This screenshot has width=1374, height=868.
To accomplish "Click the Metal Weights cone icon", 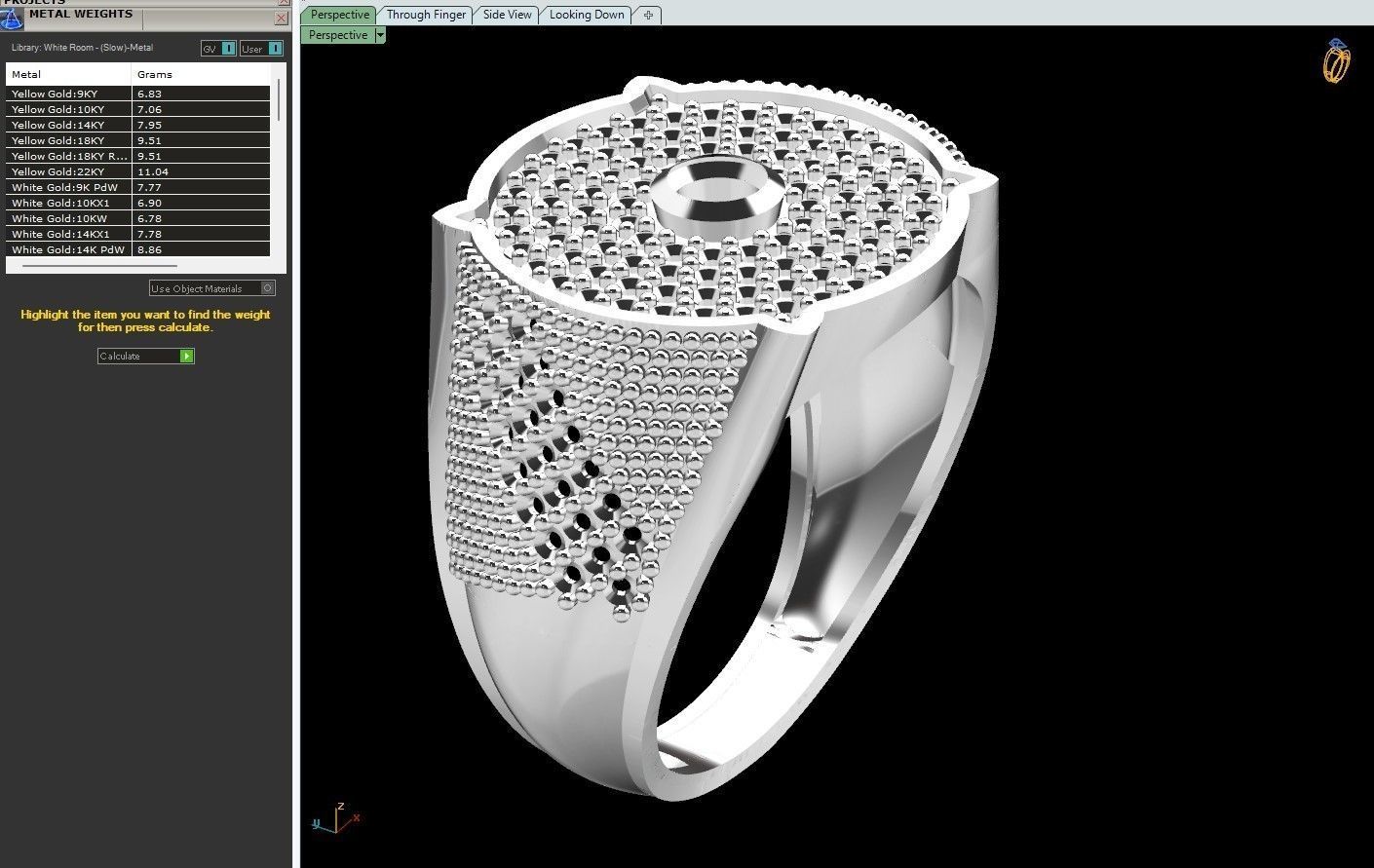I will point(11,19).
